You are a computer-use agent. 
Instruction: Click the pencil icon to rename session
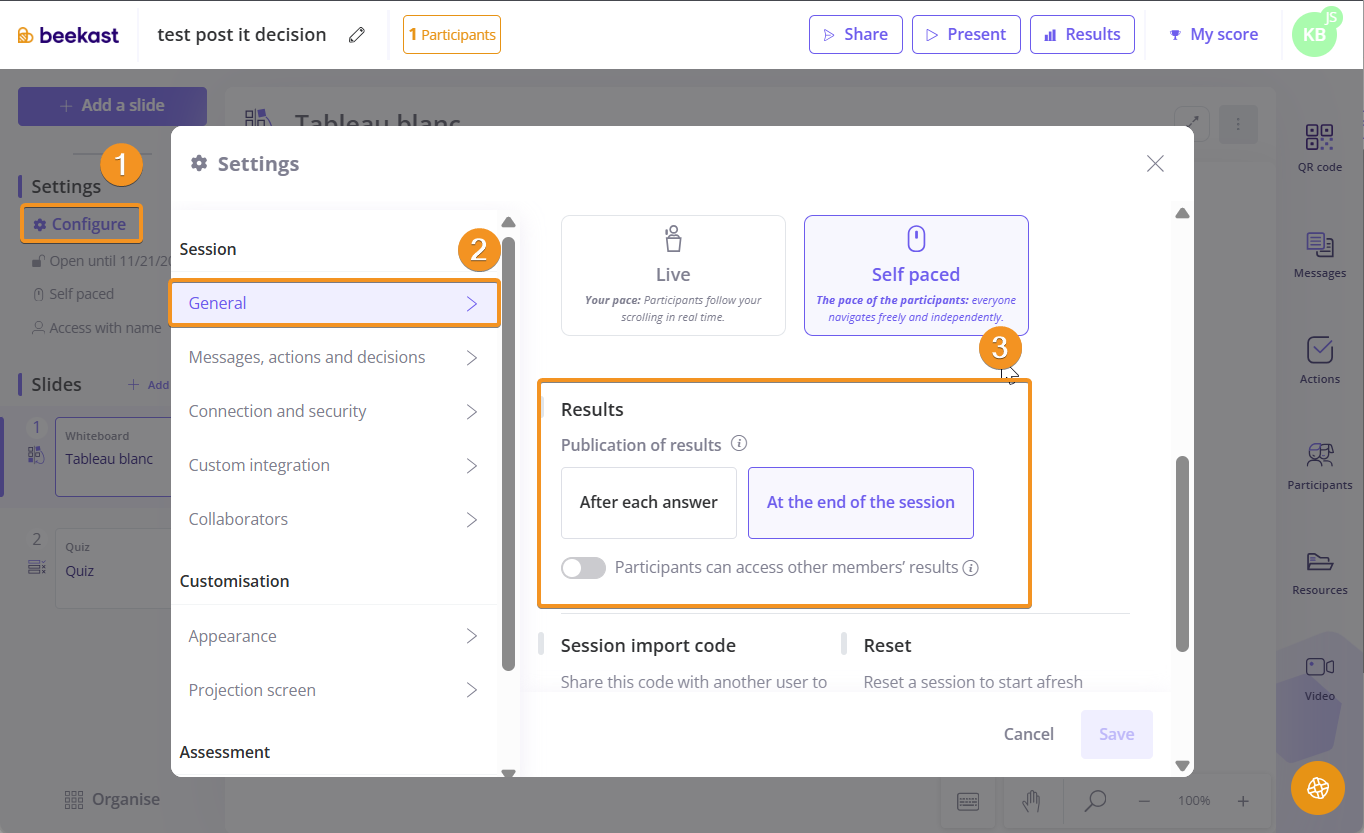[x=357, y=35]
